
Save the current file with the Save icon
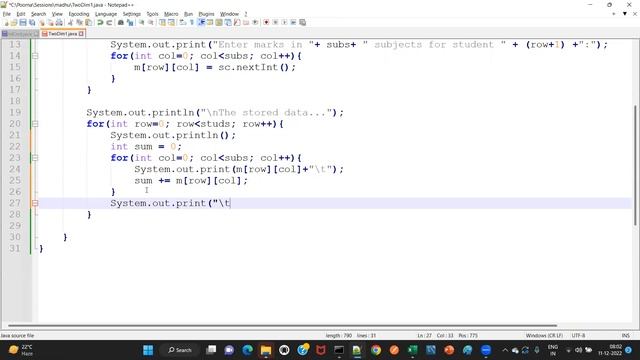click(23, 22)
